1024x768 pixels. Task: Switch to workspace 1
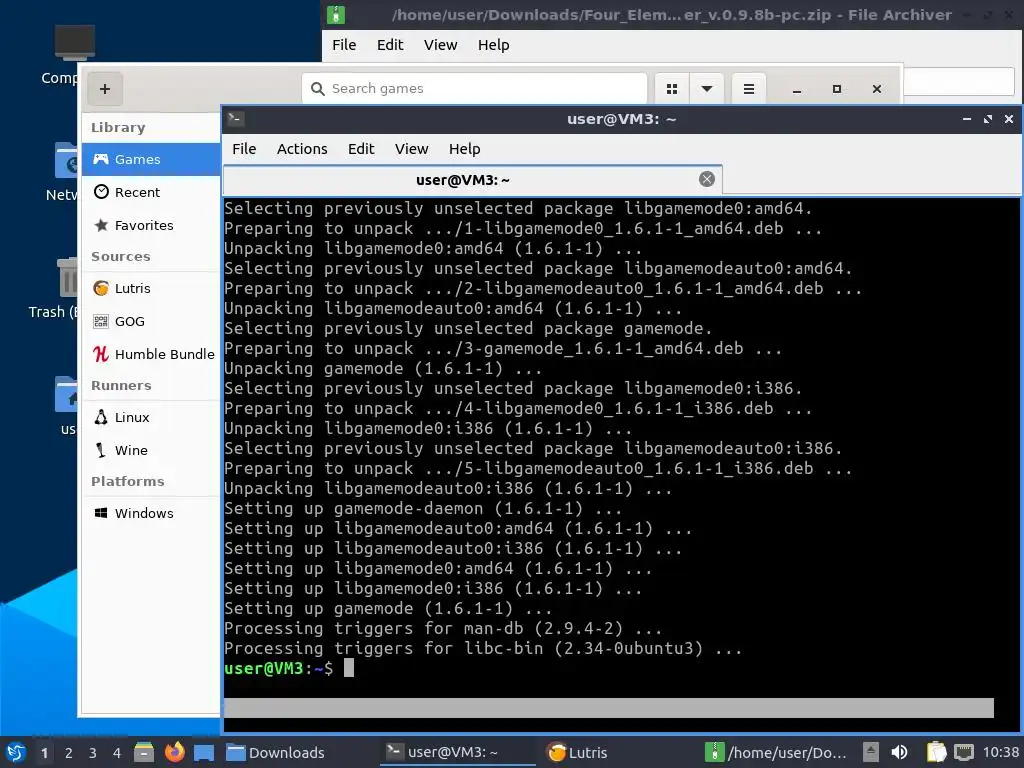44,753
